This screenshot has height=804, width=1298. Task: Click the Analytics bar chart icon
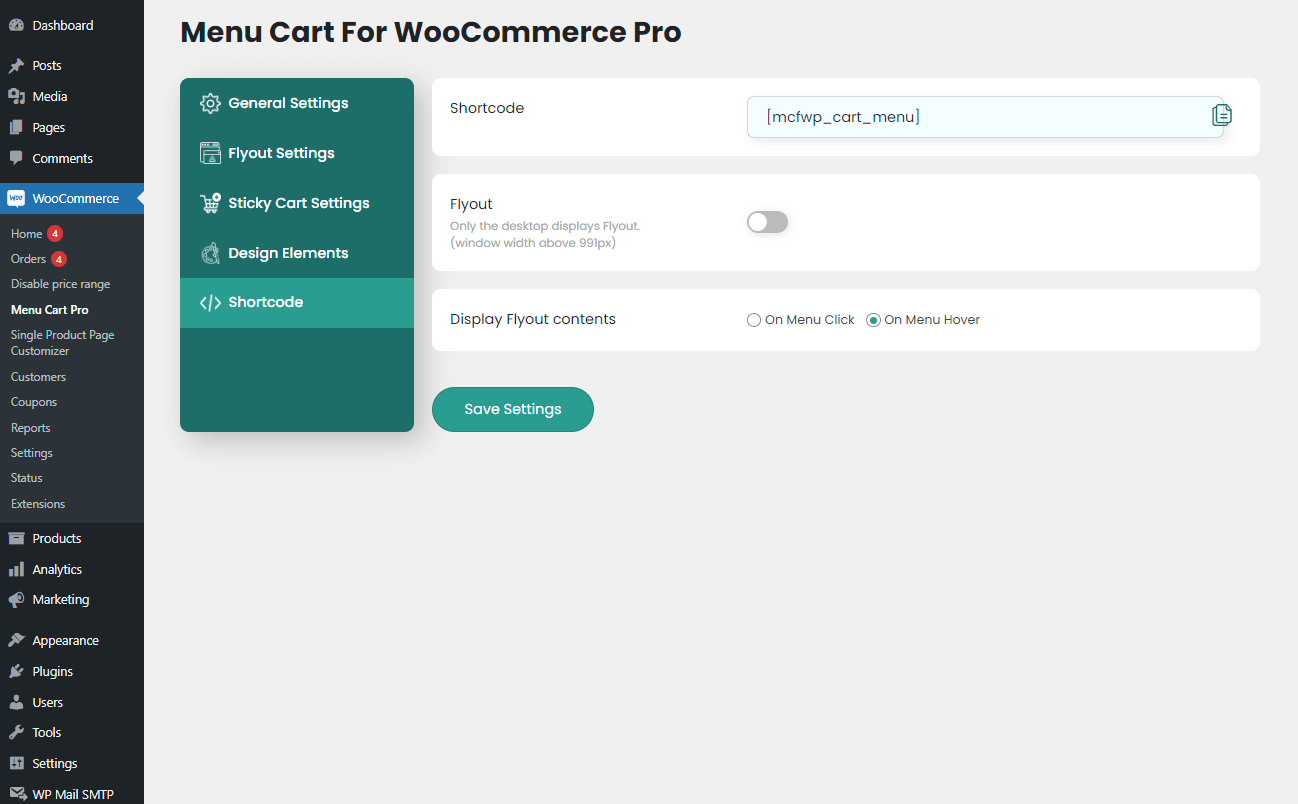(x=16, y=569)
